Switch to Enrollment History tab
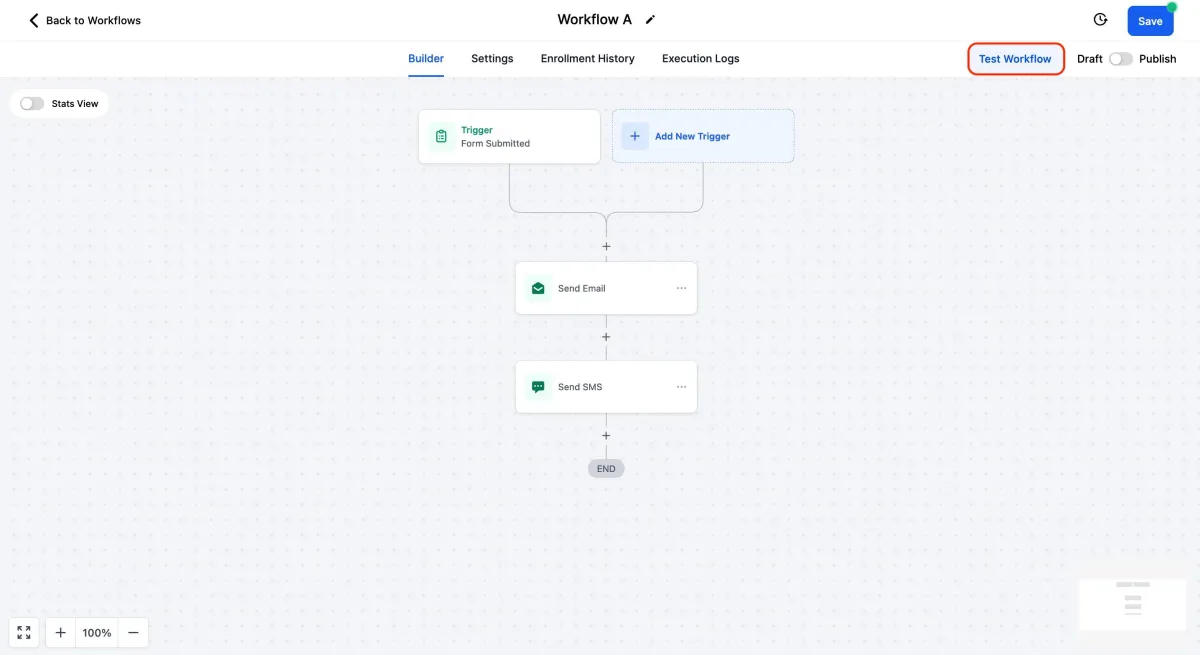1200x655 pixels. 588,59
